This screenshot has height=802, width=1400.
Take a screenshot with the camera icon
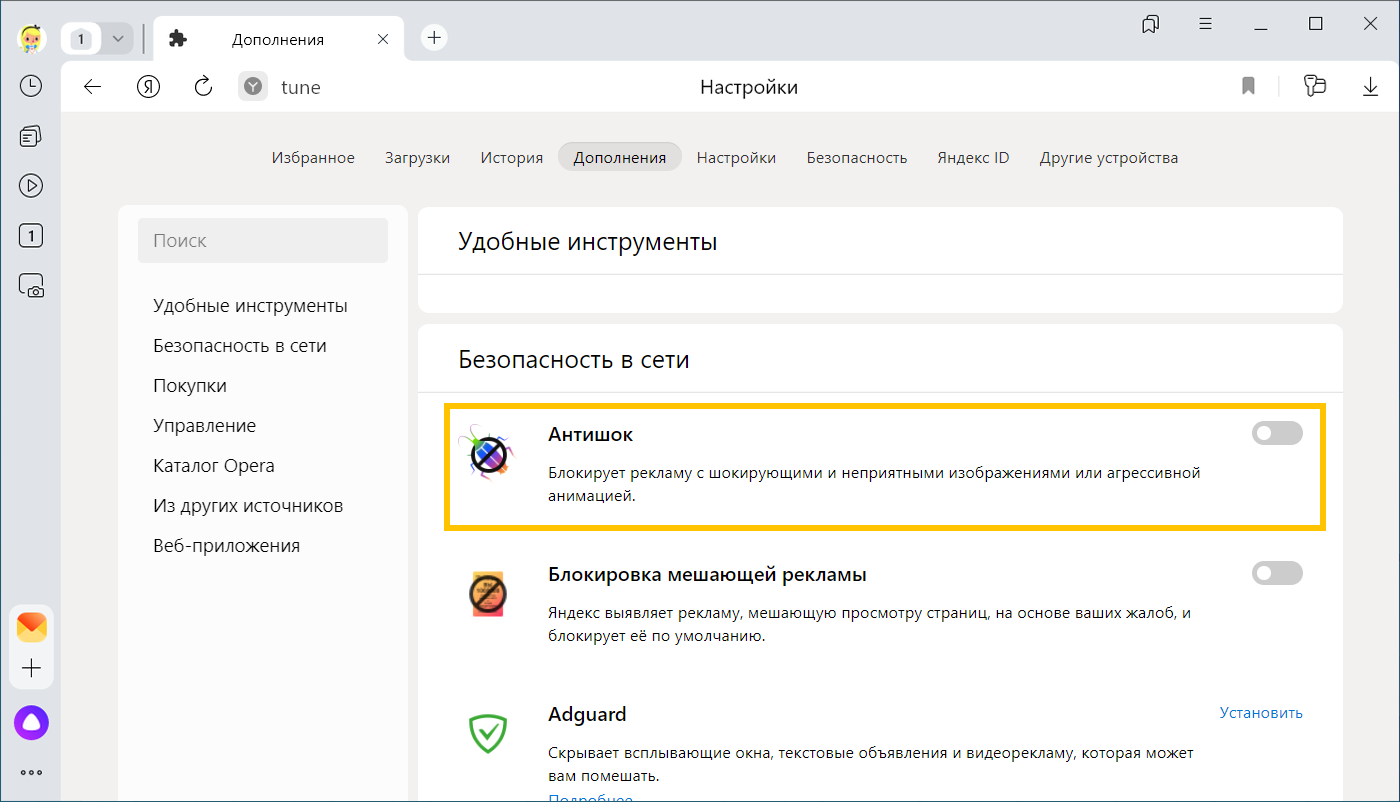31,286
